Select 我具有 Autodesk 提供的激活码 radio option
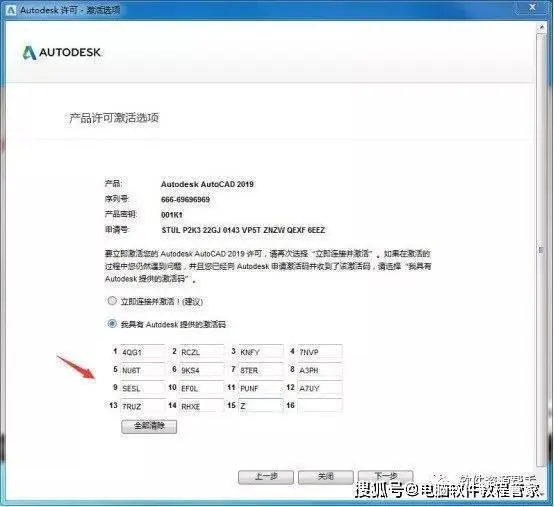This screenshot has height=507, width=554. (112, 323)
